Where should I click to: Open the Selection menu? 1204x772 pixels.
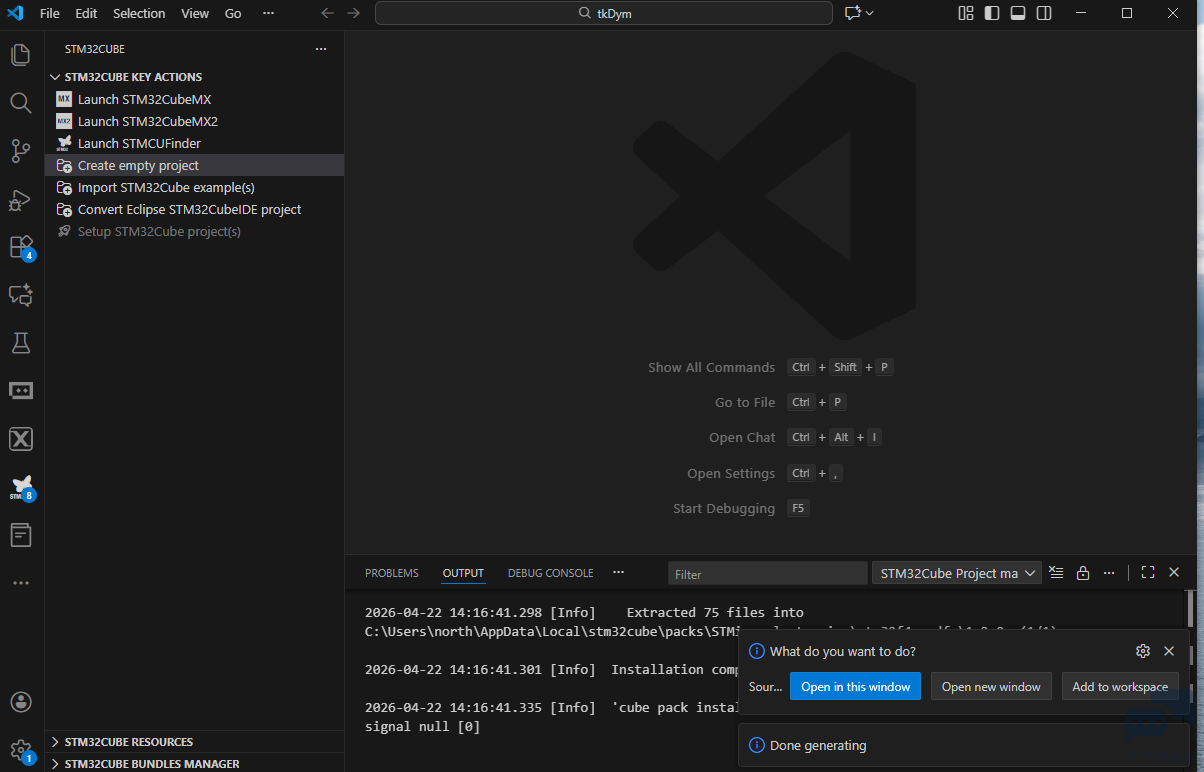139,13
